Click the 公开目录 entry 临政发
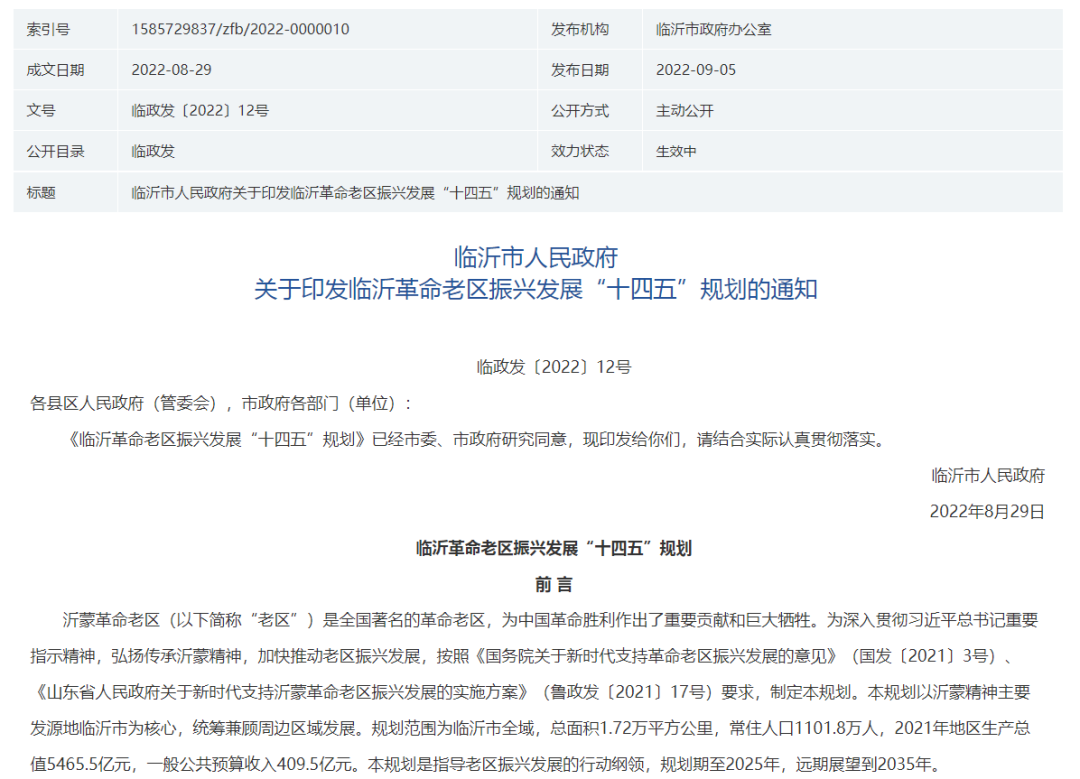 [x=154, y=152]
